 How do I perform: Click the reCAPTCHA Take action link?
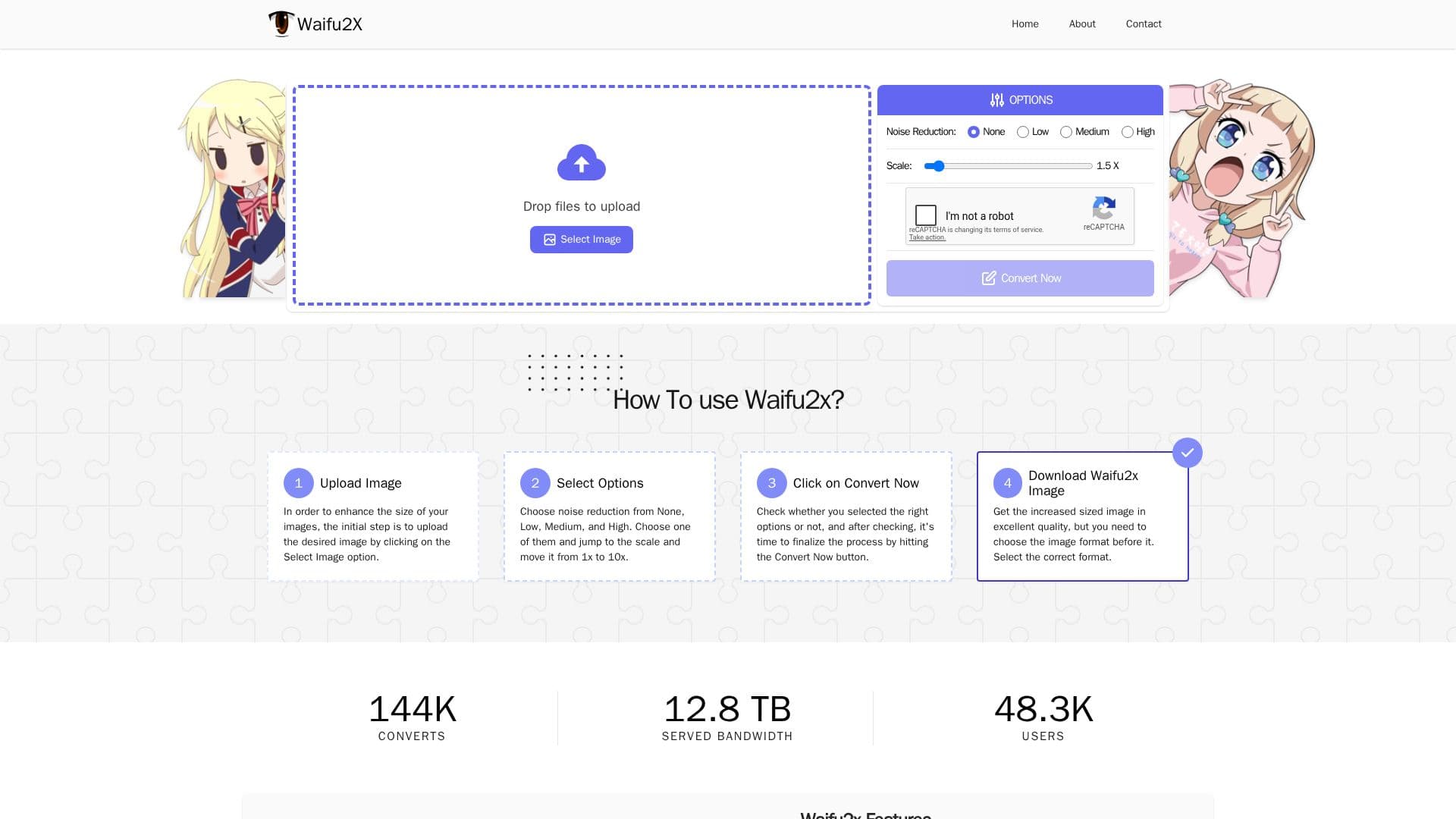(927, 237)
